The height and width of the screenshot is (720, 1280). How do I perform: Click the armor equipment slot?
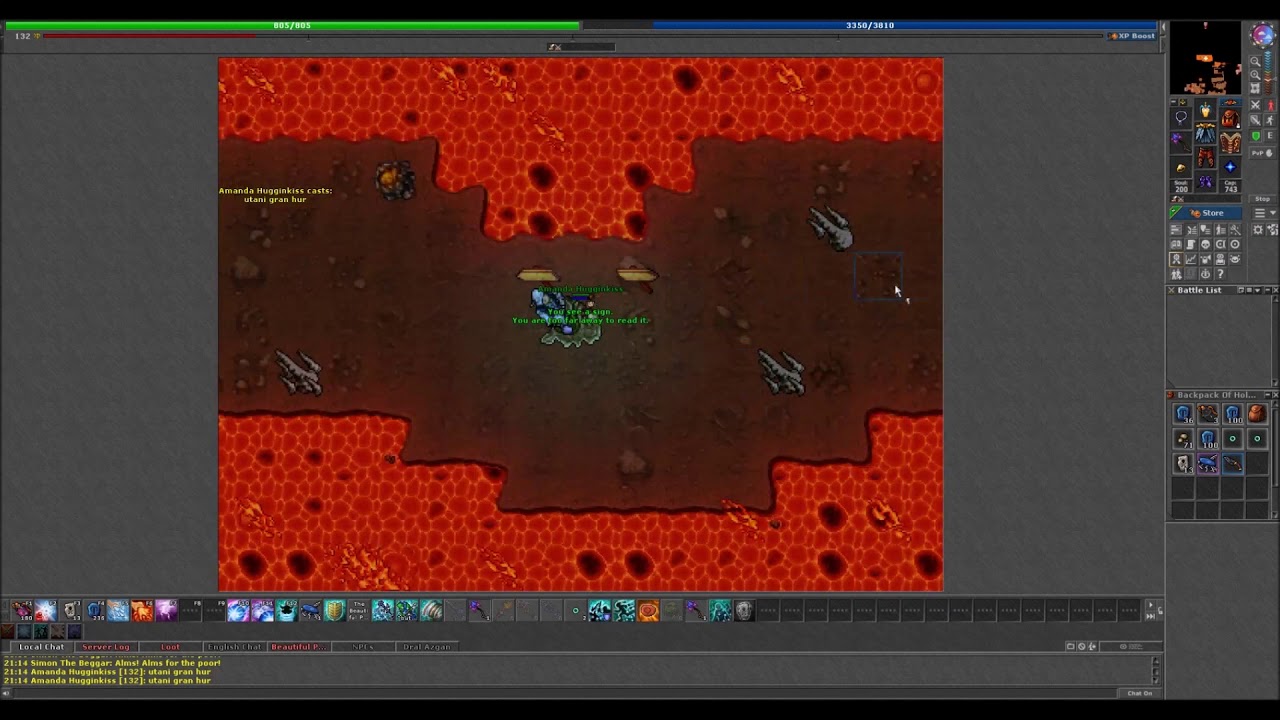[x=1205, y=132]
